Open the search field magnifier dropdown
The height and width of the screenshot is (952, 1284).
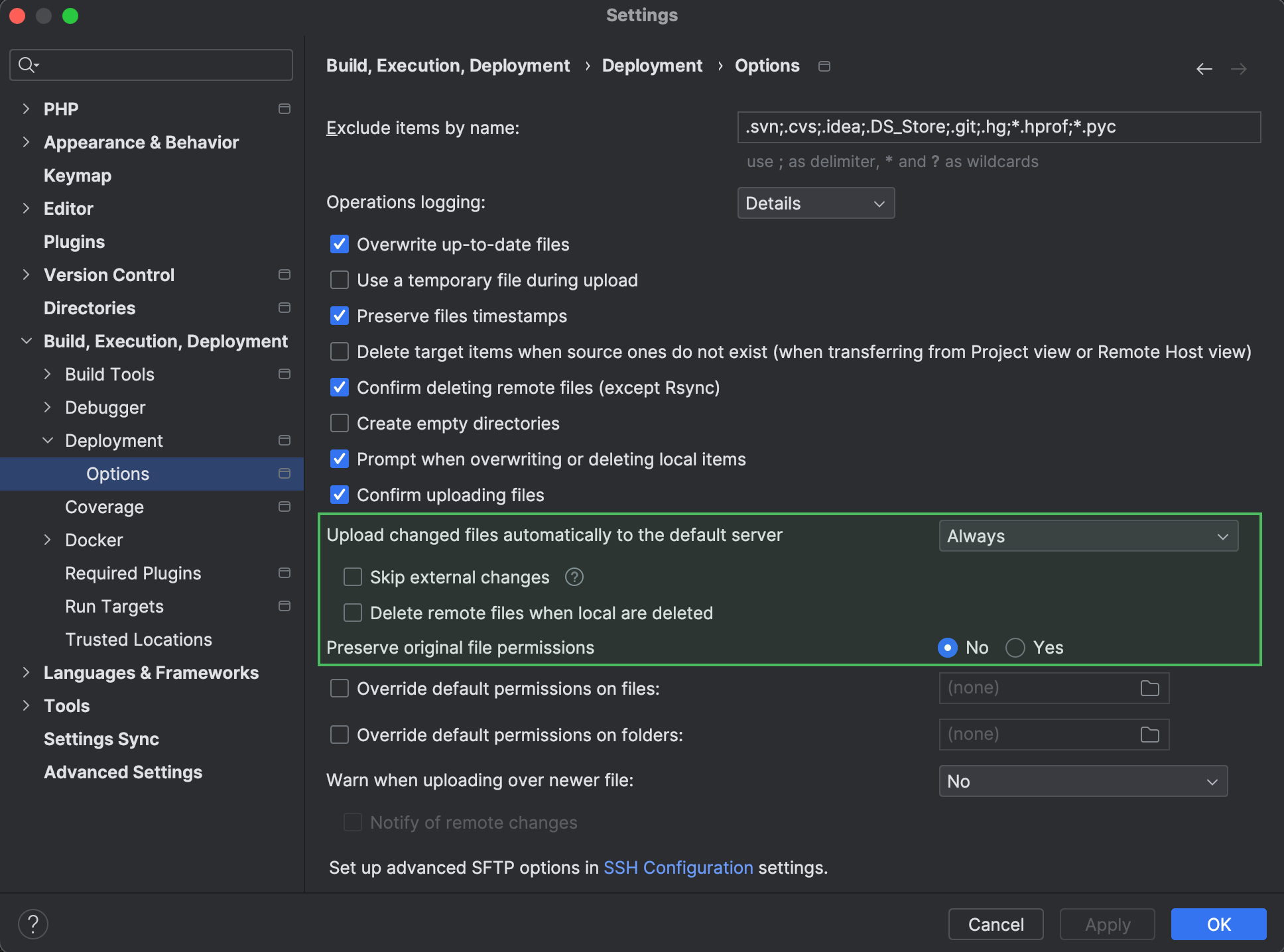pos(27,64)
